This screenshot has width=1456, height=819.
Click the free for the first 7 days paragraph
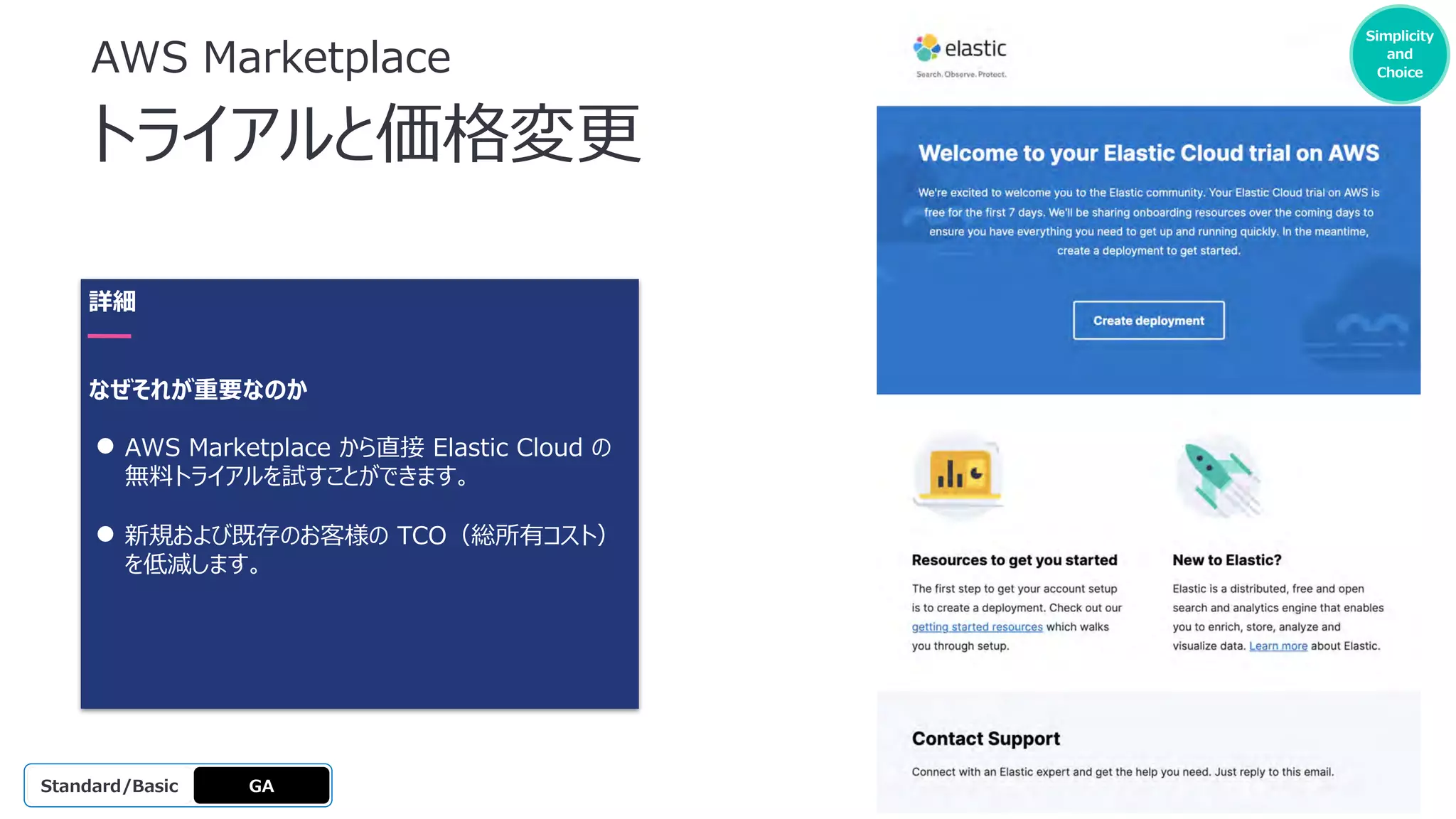point(1148,222)
